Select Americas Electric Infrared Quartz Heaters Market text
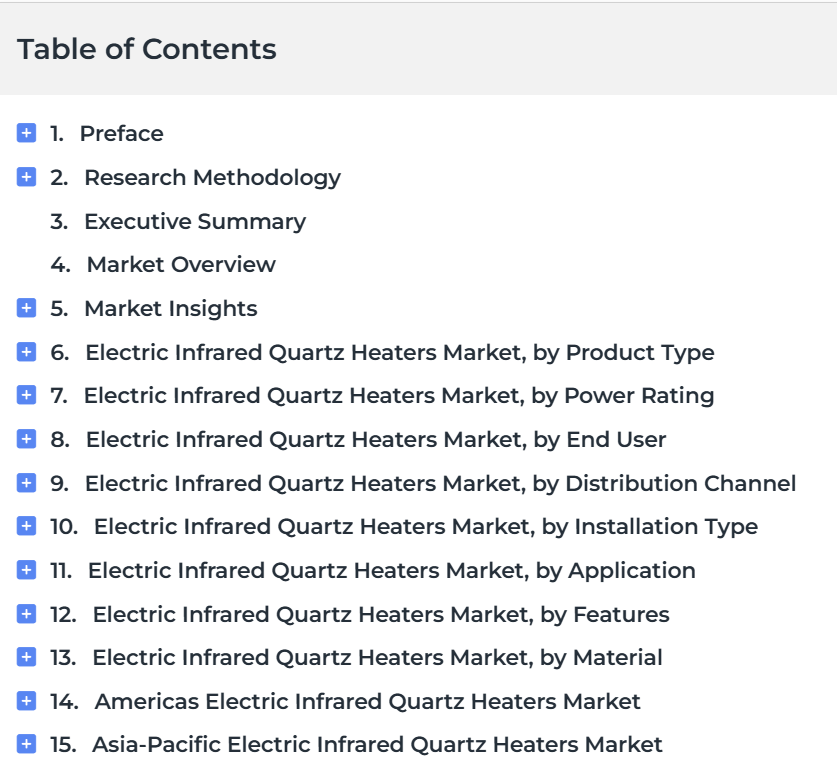Screen dimensions: 837x765 [367, 701]
